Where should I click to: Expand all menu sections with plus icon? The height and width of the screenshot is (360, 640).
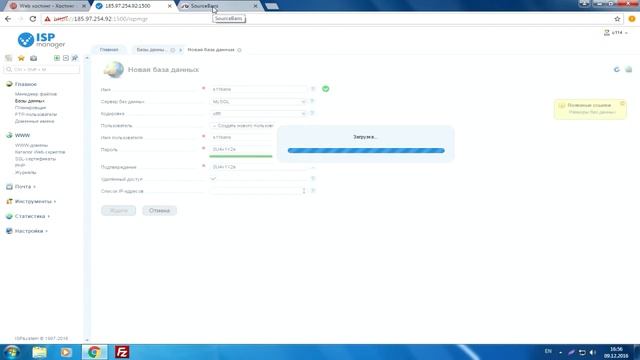(x=57, y=58)
